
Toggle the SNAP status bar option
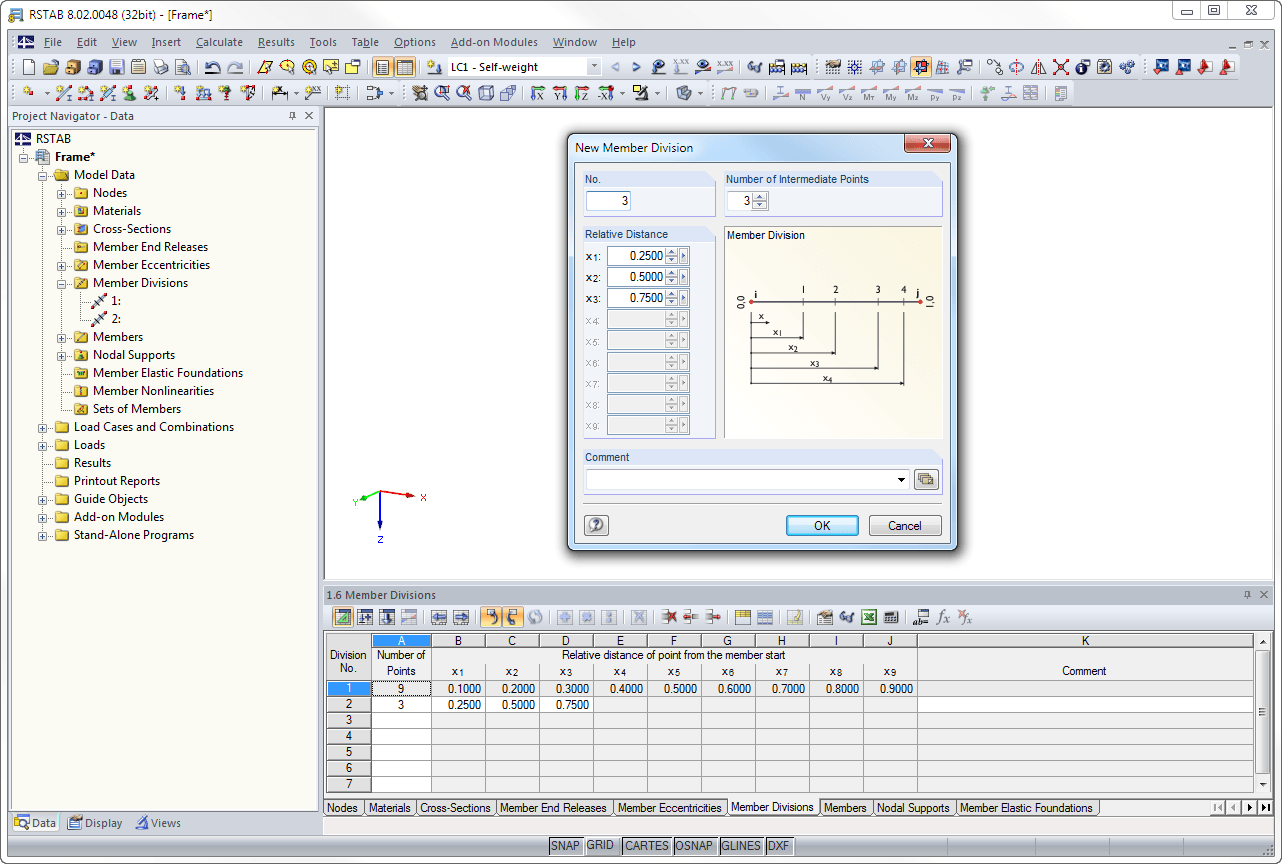point(566,845)
